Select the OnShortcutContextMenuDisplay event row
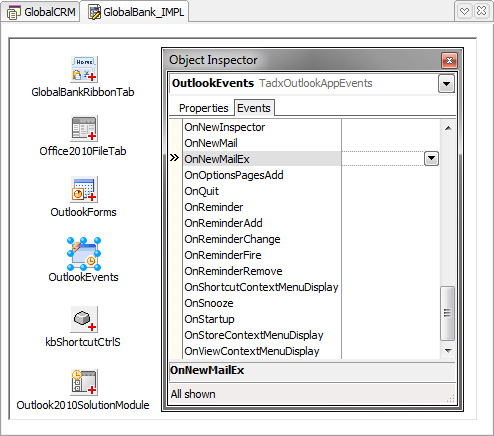 coord(262,287)
